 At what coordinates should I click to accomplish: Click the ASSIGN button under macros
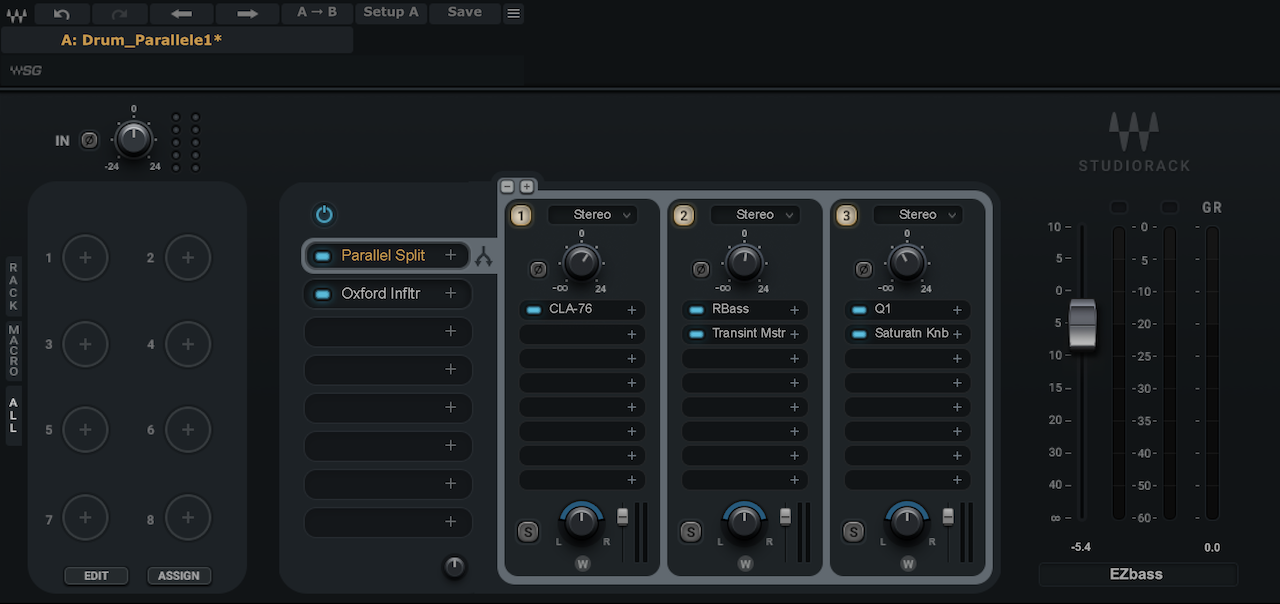(x=179, y=576)
